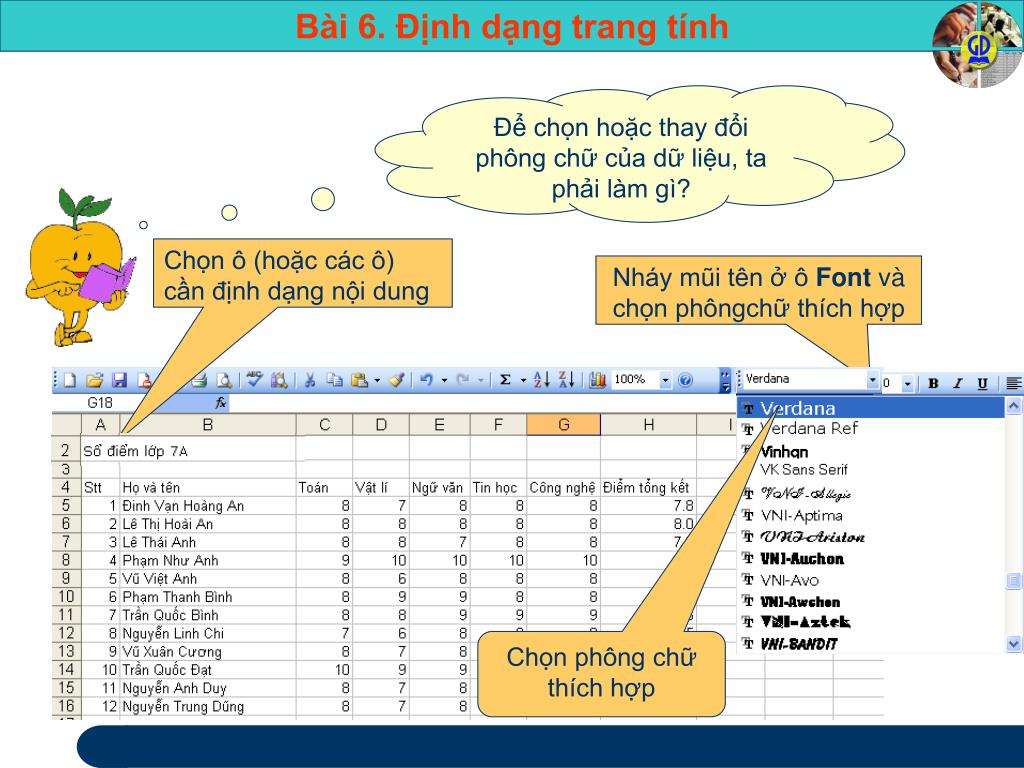The height and width of the screenshot is (768, 1024).
Task: Open a file with the Open folder icon
Action: coord(95,380)
